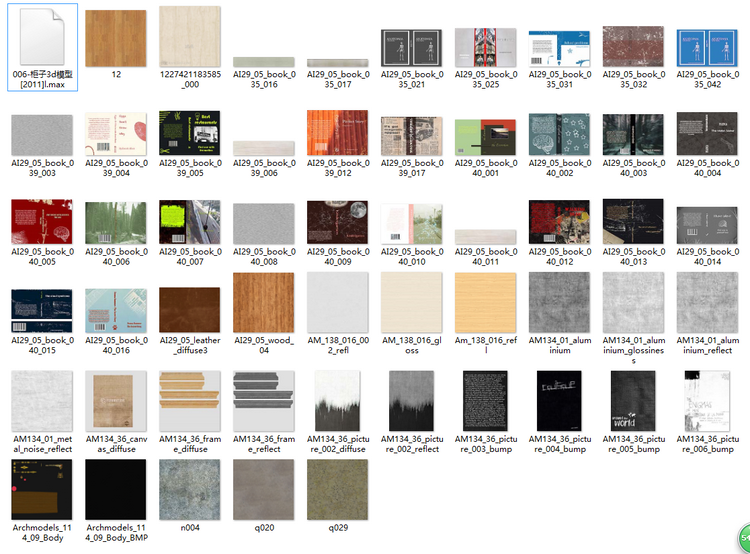Viewport: 750px width, 554px height.
Task: Select AI29_05_book_035_031 book cover
Action: coord(559,49)
